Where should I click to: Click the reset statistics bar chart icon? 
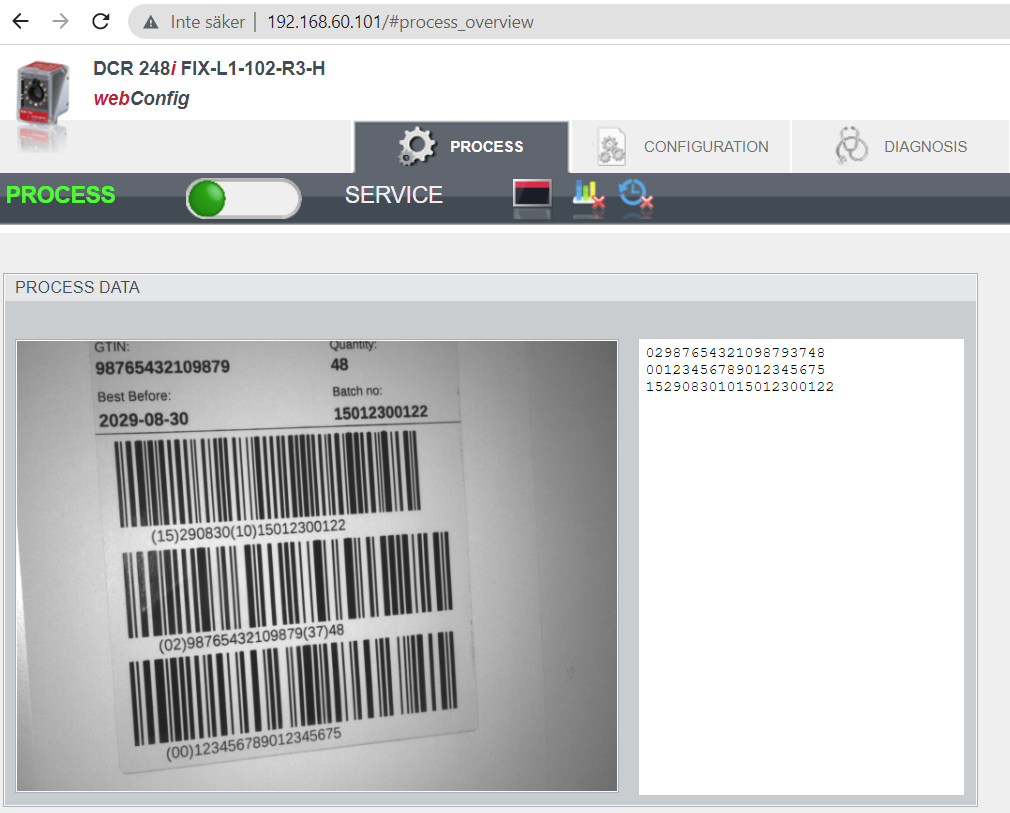[588, 194]
